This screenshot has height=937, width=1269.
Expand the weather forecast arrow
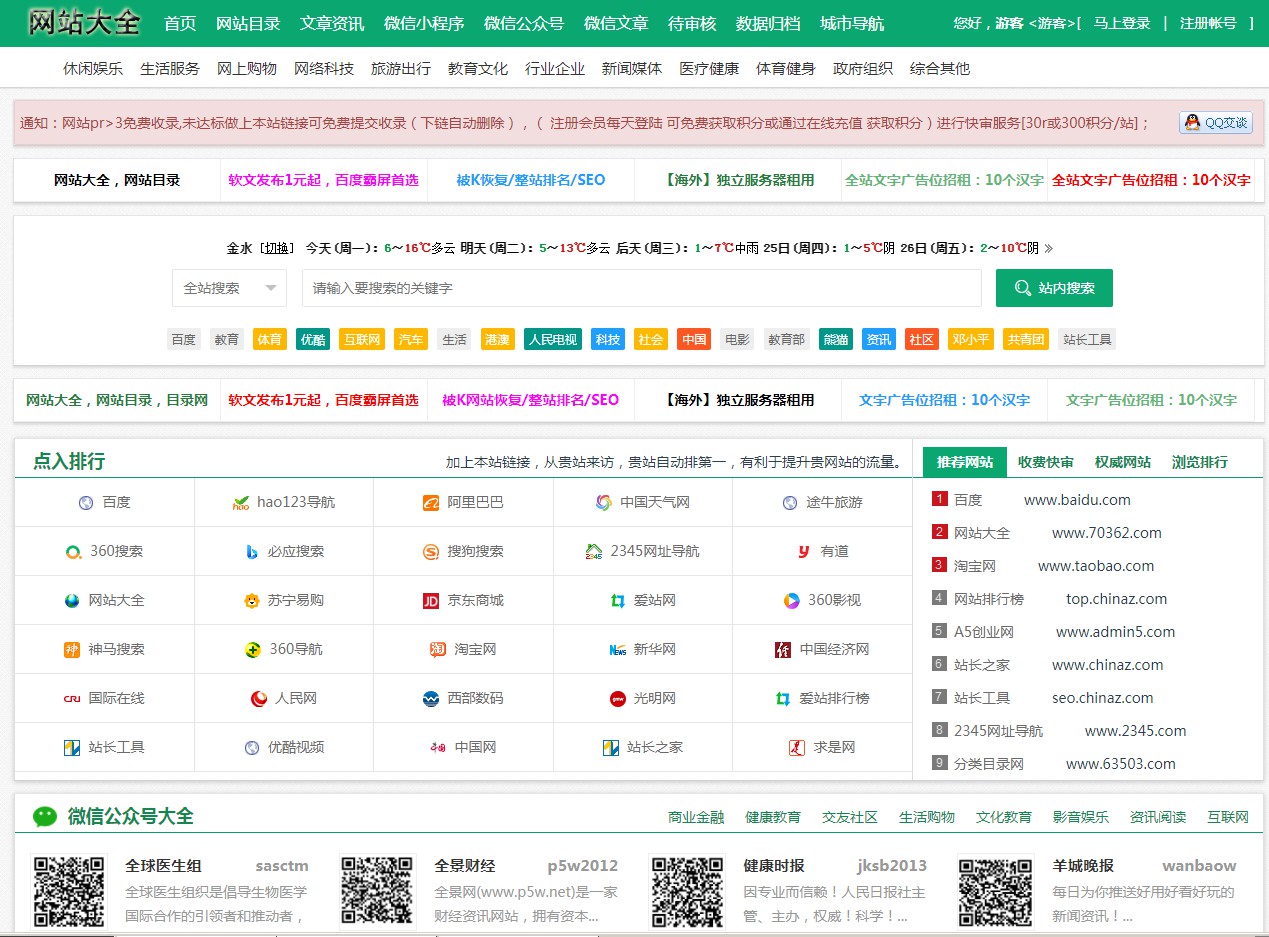[x=1048, y=248]
